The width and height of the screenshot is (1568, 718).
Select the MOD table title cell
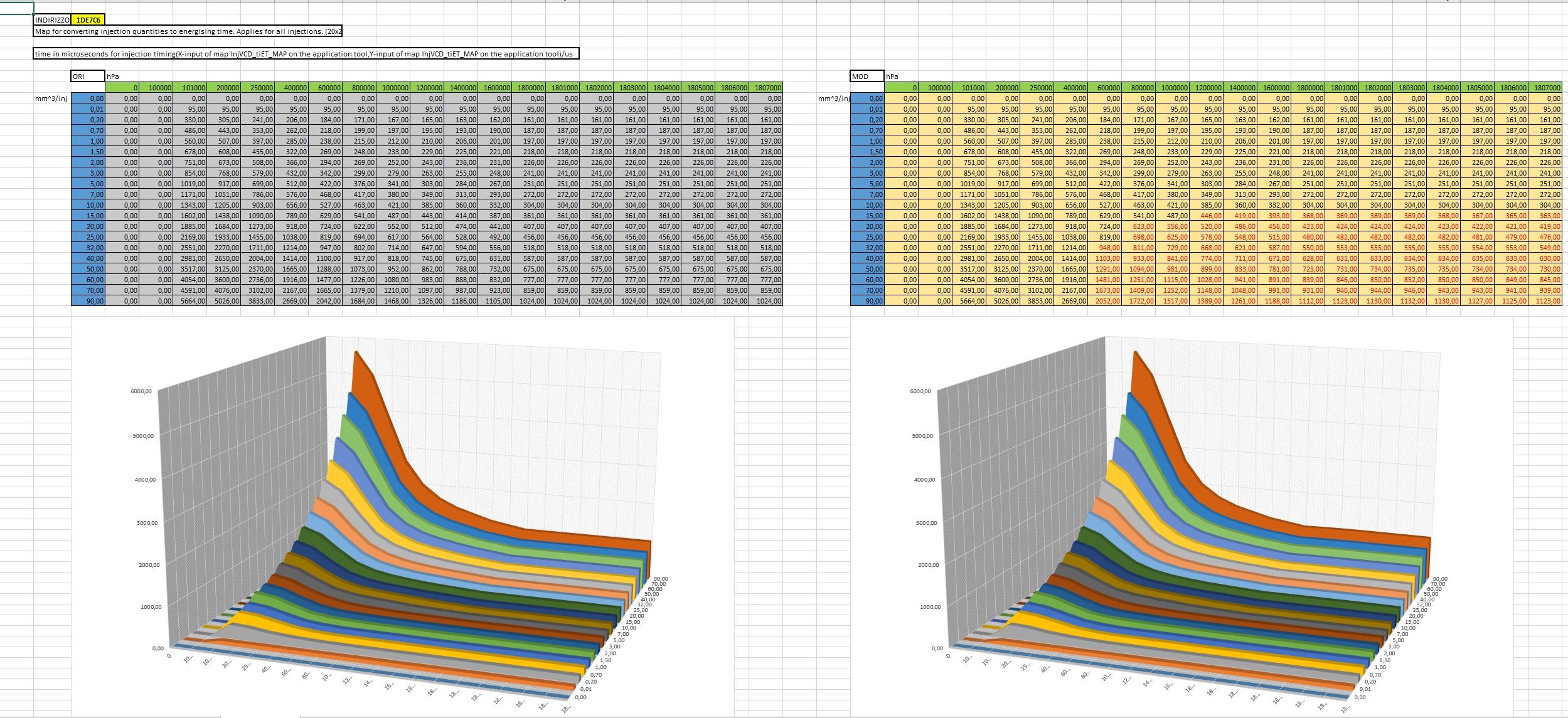(867, 77)
